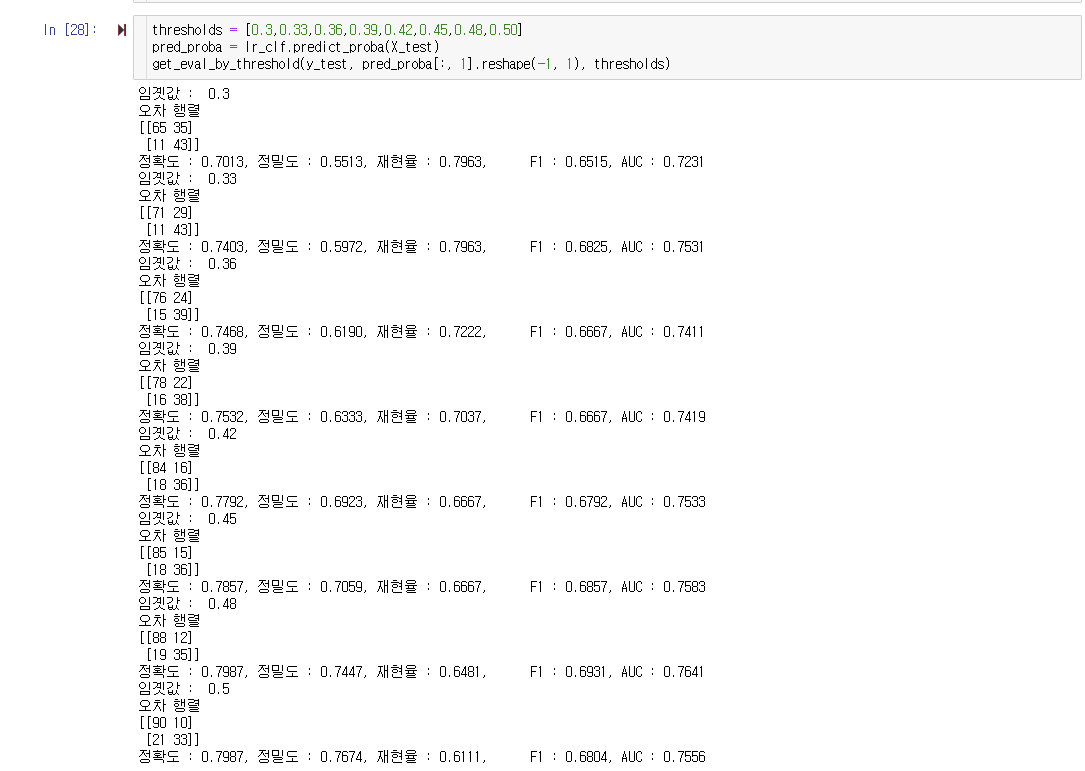Click the confusion matrix row [19 35]]
This screenshot has height=771, width=1085.
click(x=172, y=655)
